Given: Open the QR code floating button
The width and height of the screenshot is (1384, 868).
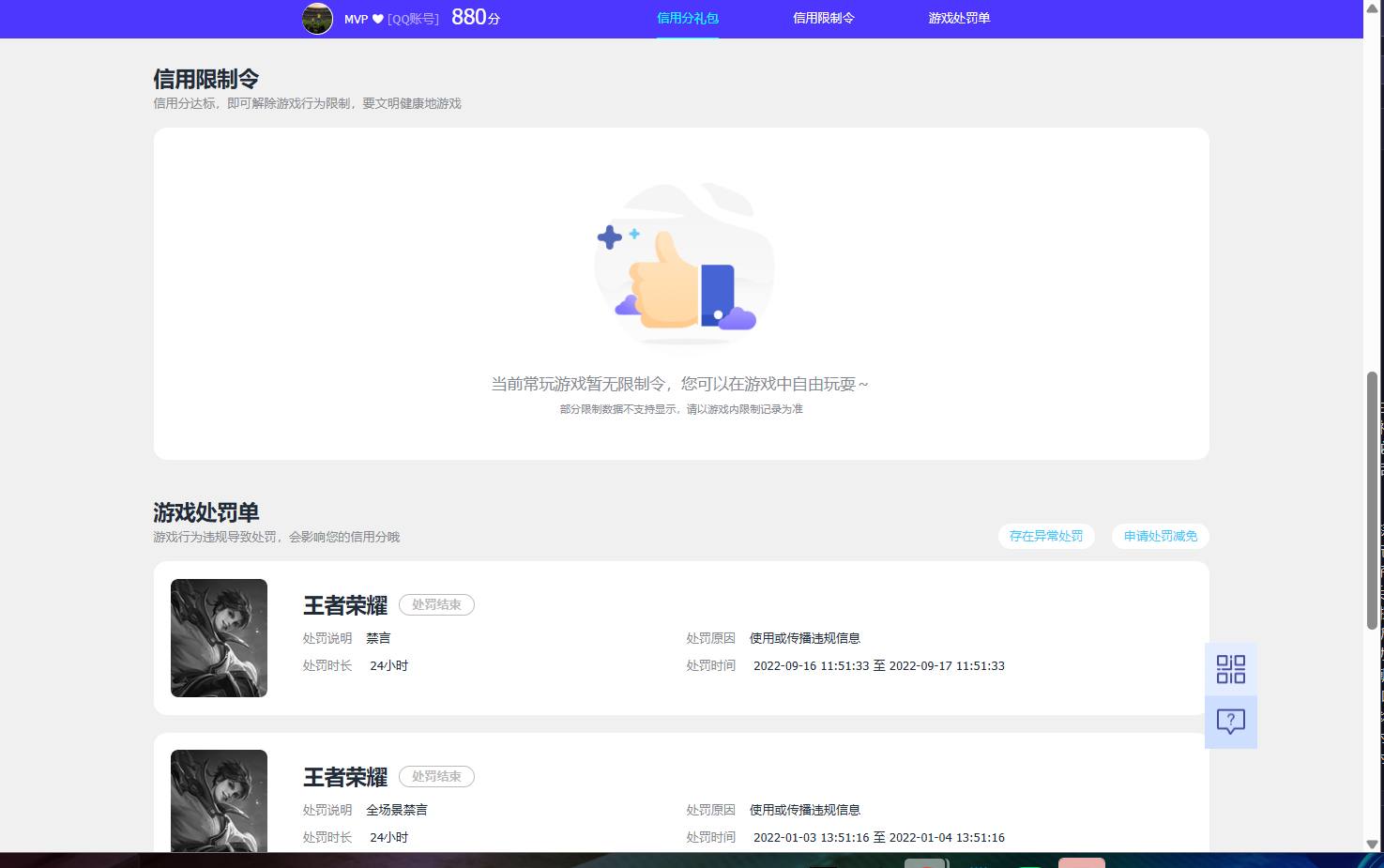Looking at the screenshot, I should pyautogui.click(x=1230, y=669).
